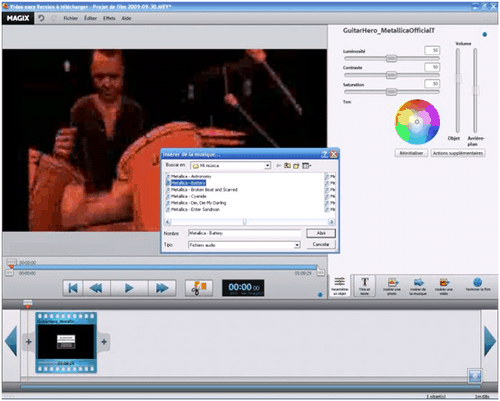
Task: Click the orange timeline playhead marker
Action: click(x=28, y=303)
